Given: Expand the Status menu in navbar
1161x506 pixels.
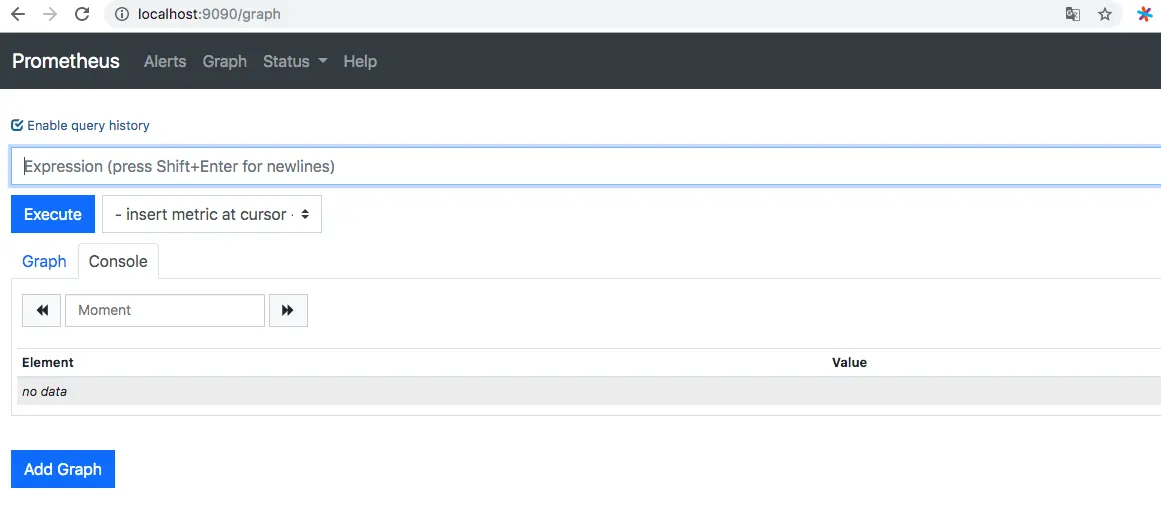Looking at the screenshot, I should pos(295,61).
